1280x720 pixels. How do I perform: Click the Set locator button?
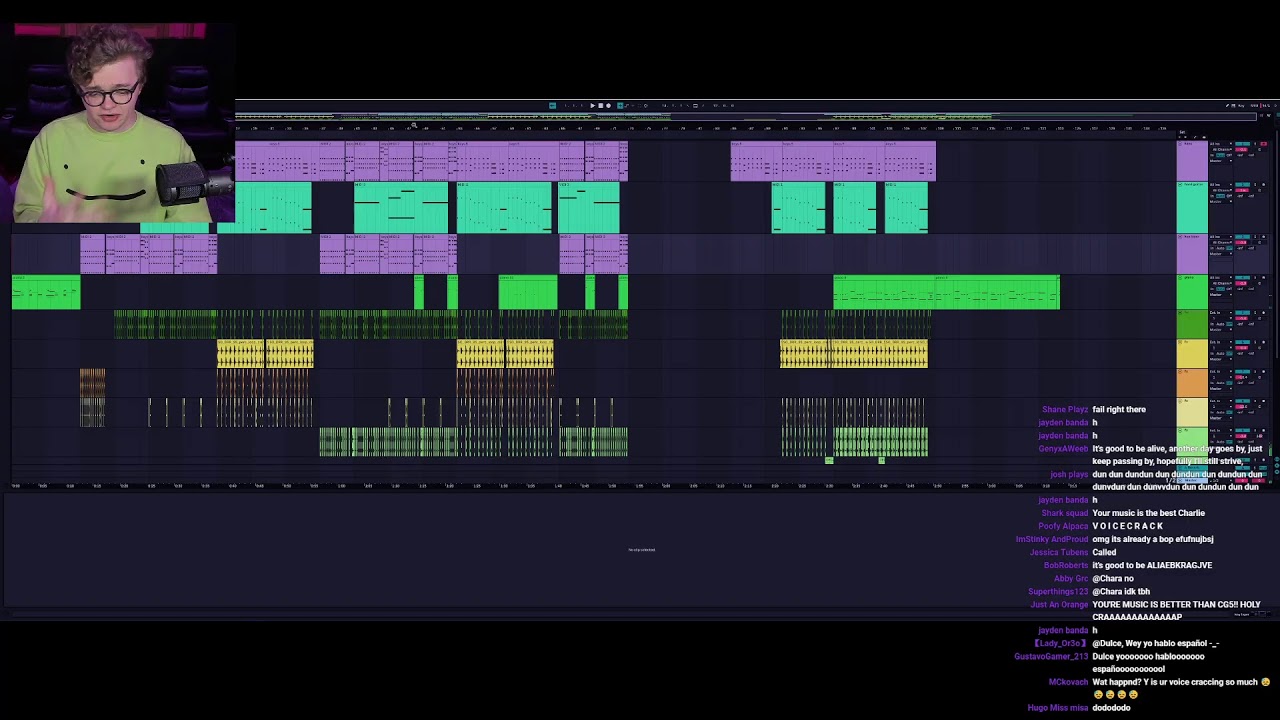coord(1182,132)
